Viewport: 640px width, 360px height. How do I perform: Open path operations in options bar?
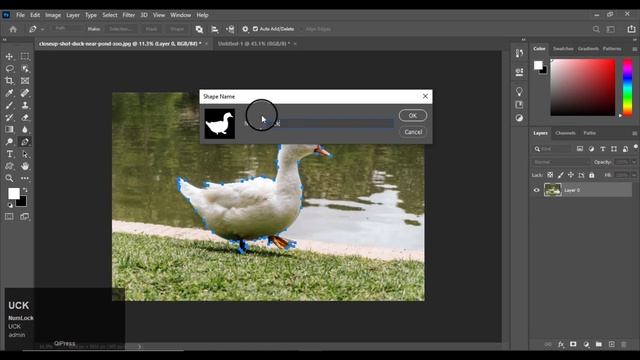point(199,29)
